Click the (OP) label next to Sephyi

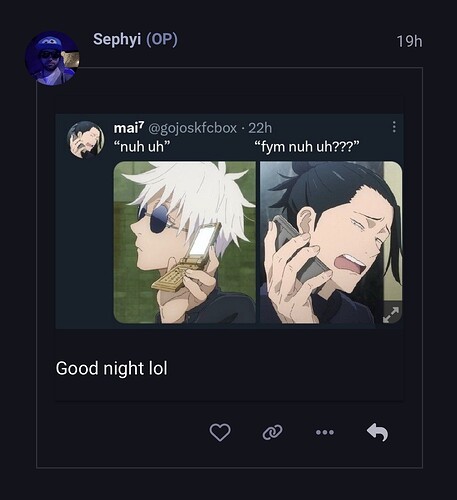click(162, 39)
